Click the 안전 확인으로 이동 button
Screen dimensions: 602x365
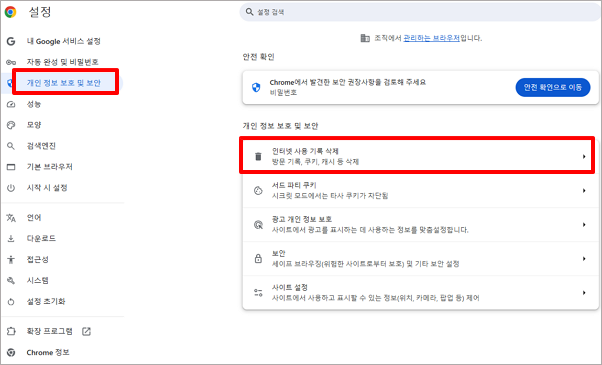click(552, 87)
